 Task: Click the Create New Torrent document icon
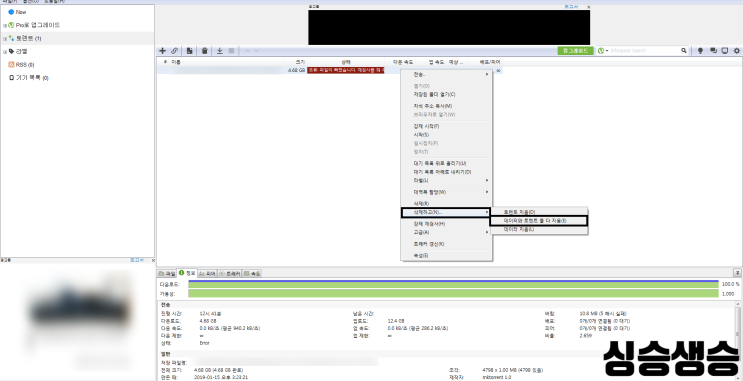point(190,51)
